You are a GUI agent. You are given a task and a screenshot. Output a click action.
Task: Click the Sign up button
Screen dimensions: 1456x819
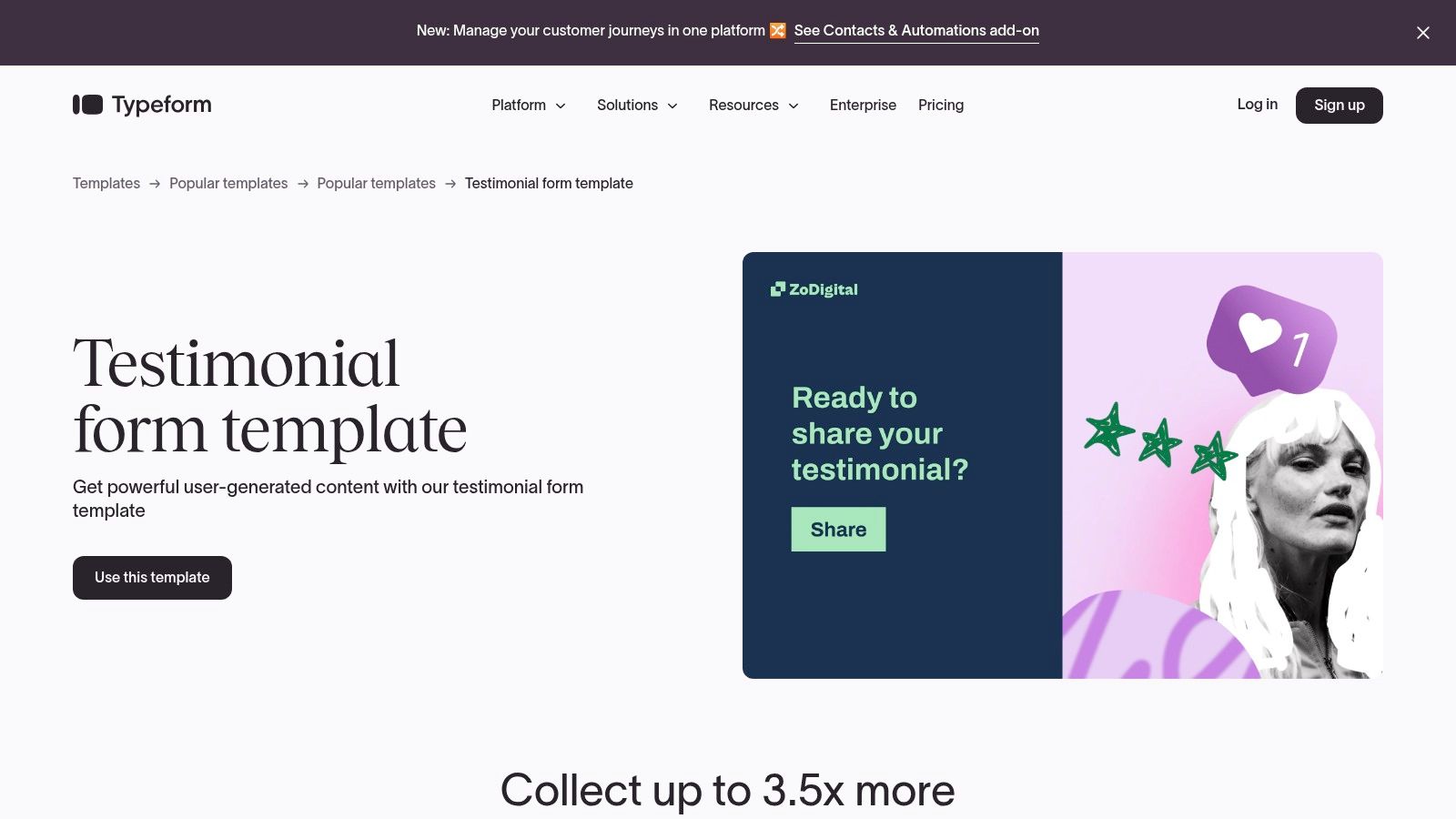[x=1340, y=106]
